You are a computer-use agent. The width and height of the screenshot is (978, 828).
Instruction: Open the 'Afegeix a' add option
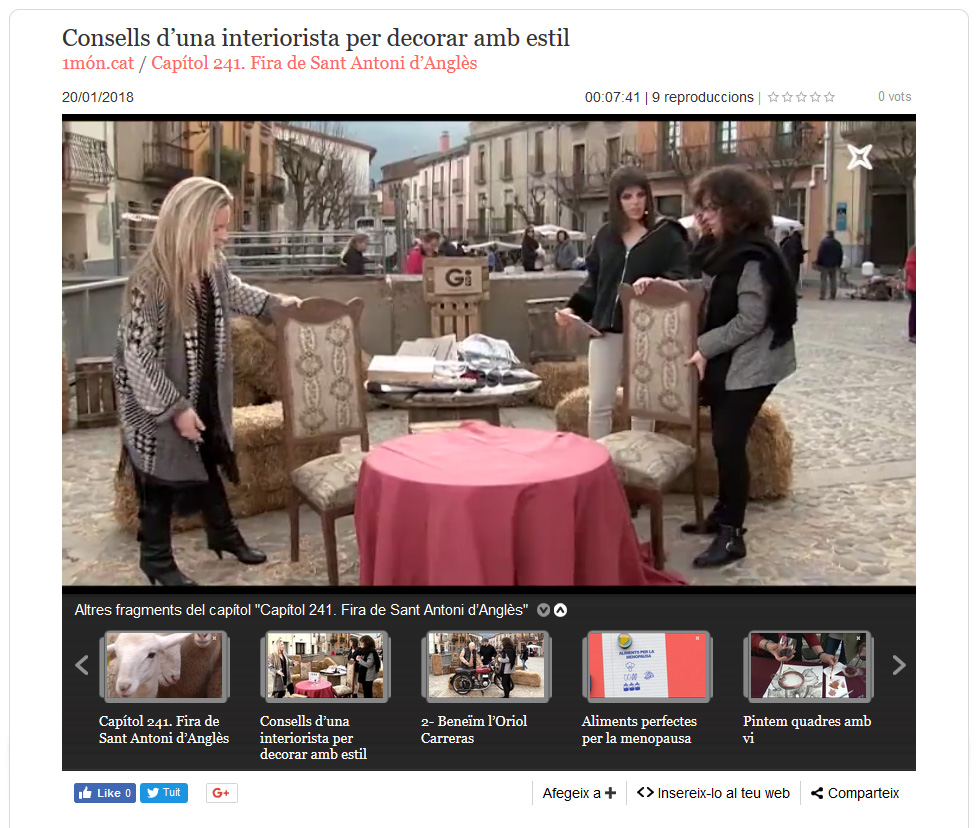click(x=579, y=793)
